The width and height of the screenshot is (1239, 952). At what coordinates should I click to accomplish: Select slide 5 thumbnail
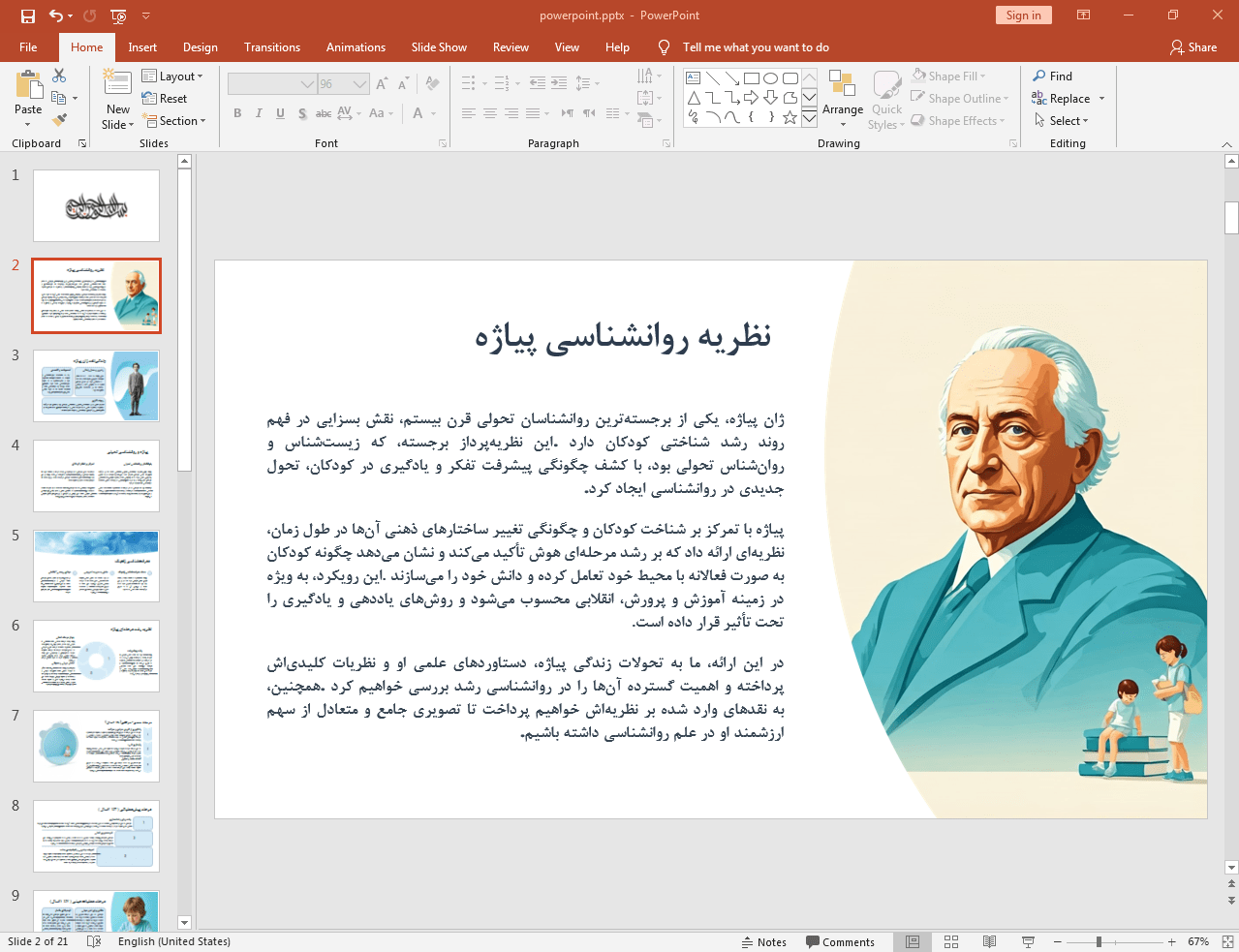(96, 565)
